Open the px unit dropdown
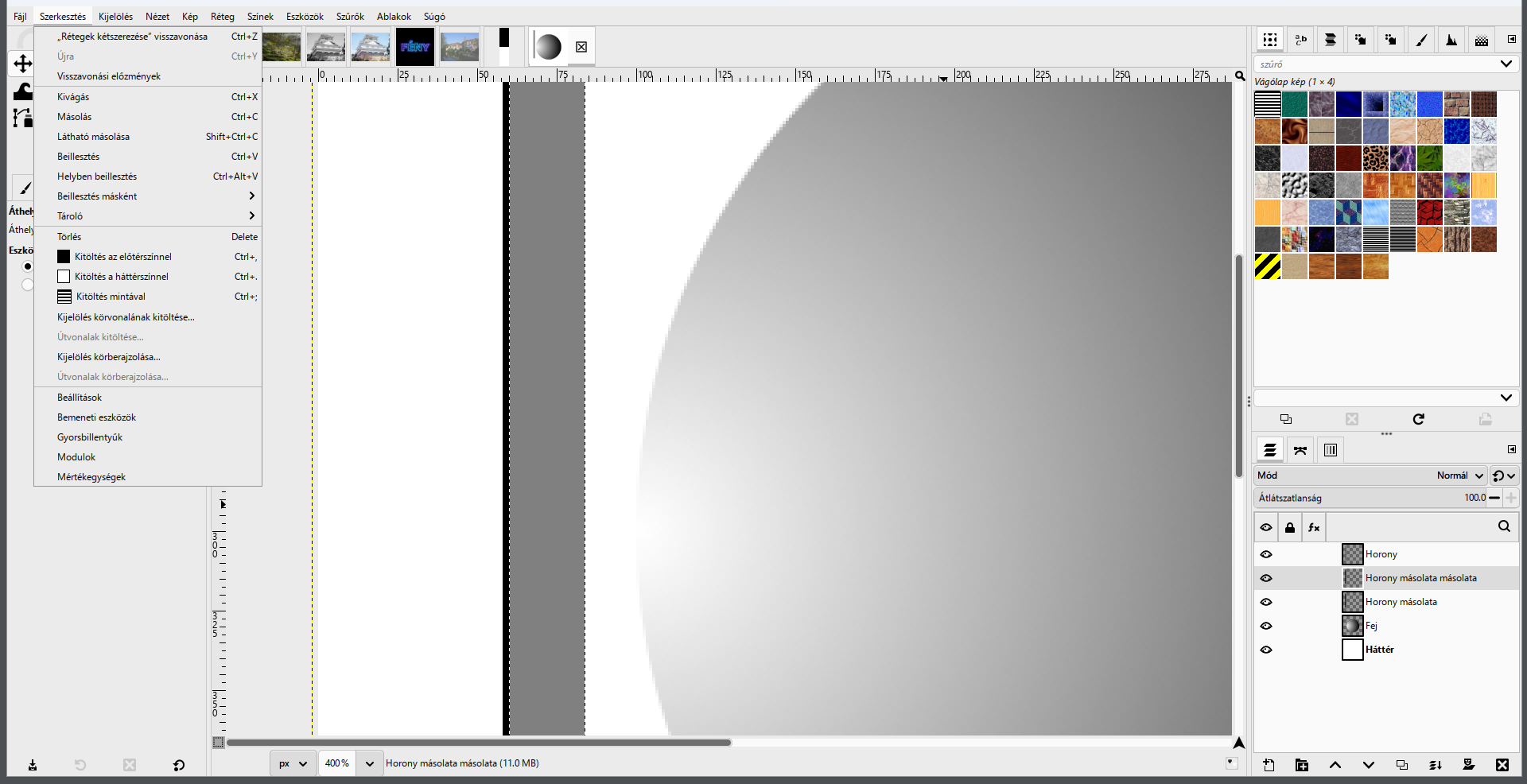This screenshot has height=784, width=1527. [x=292, y=763]
